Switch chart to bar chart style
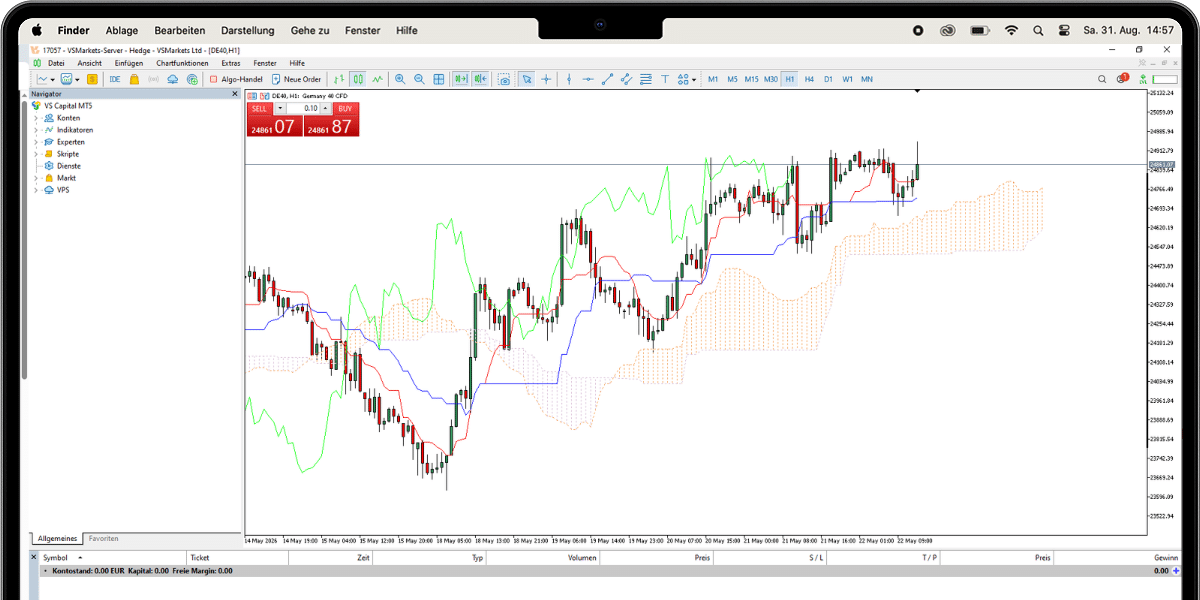Viewport: 1200px width, 600px height. pos(339,79)
